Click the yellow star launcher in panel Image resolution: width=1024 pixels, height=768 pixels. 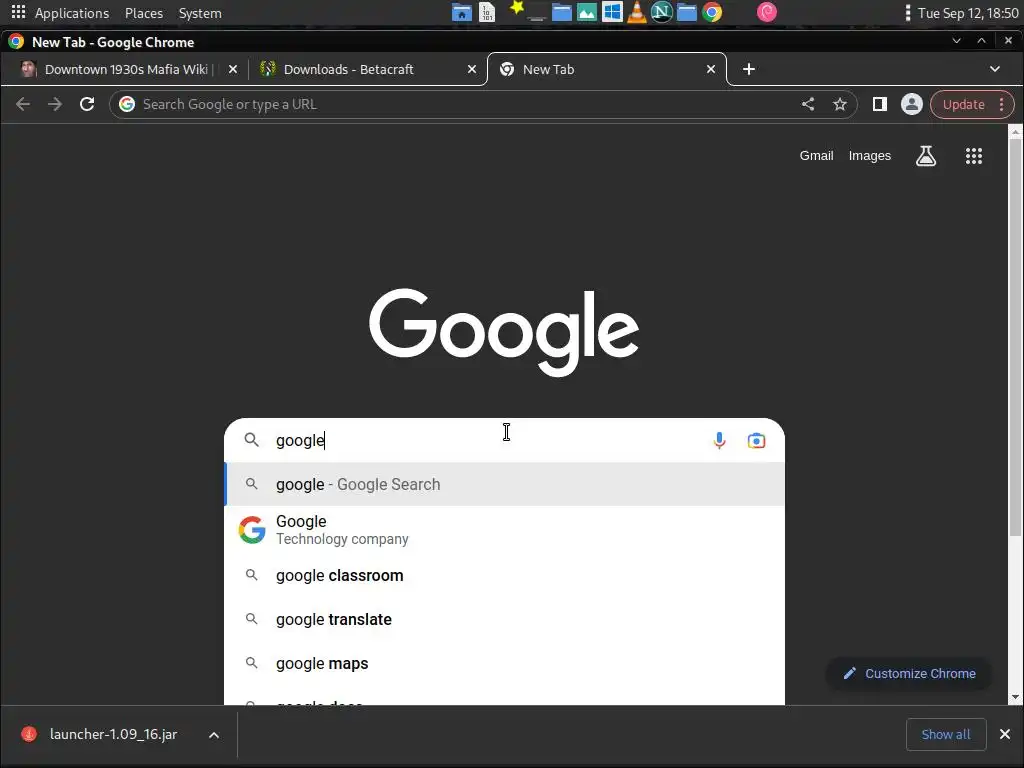tap(517, 8)
